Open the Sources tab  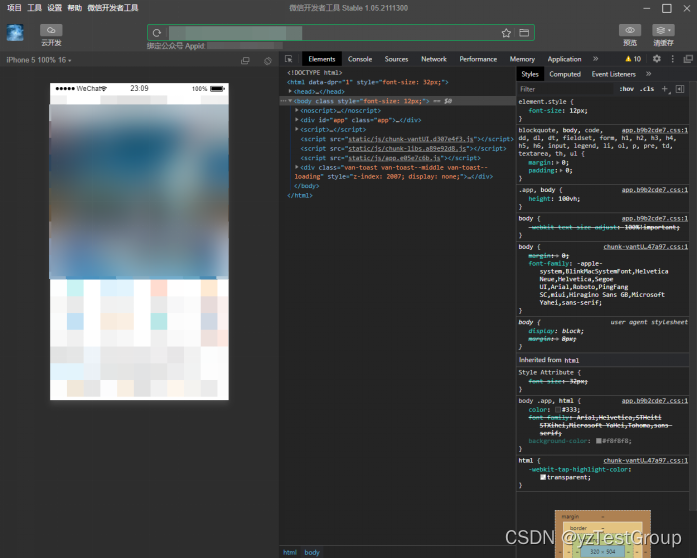(396, 59)
